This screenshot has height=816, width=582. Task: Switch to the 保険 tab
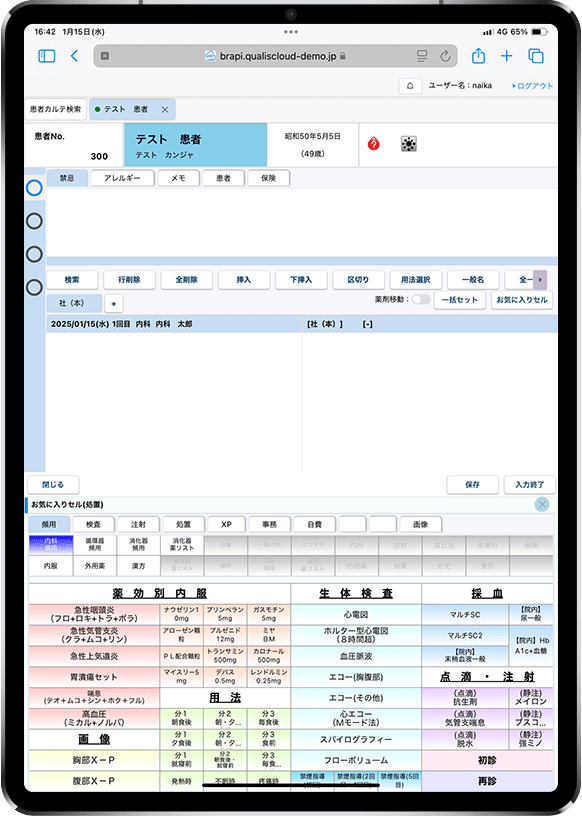pos(269,178)
